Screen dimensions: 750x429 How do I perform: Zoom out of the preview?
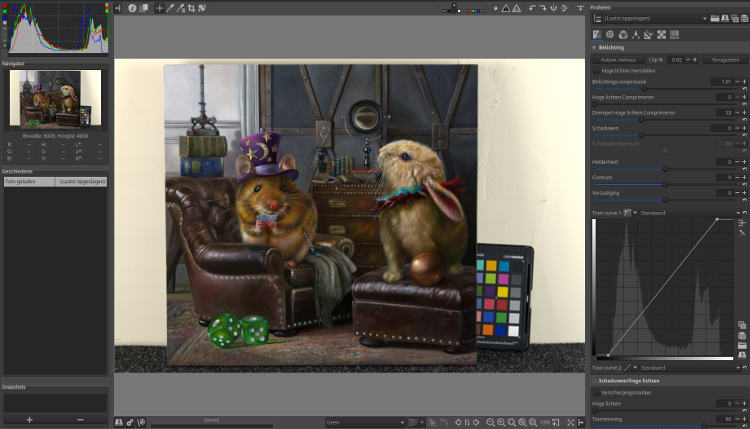[x=490, y=422]
